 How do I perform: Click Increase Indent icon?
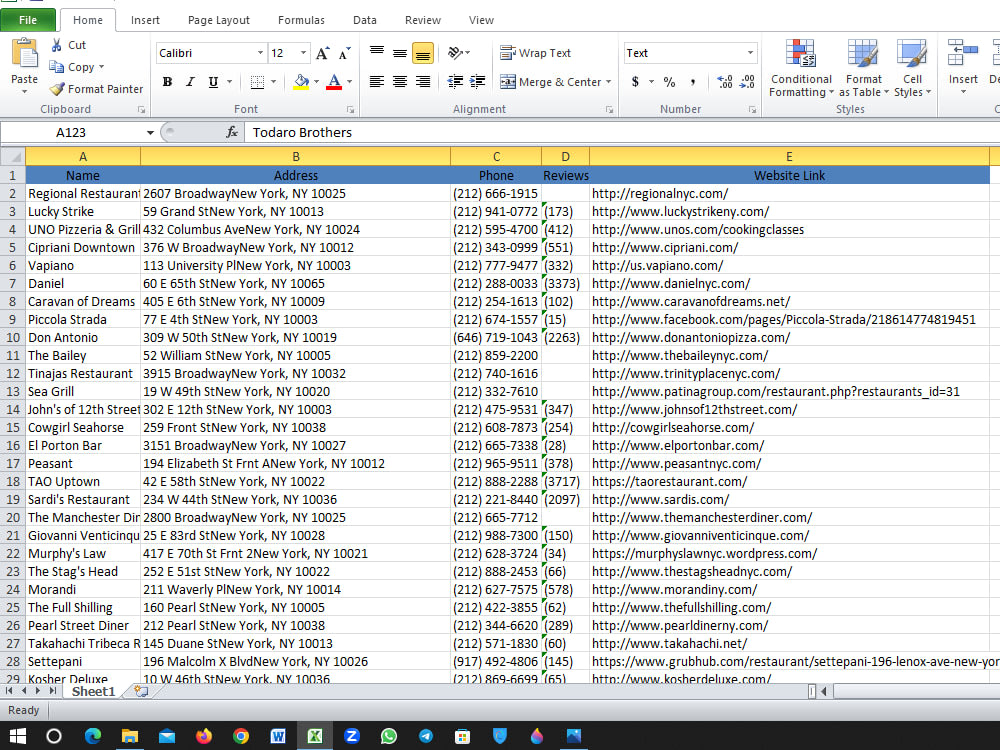coord(477,82)
